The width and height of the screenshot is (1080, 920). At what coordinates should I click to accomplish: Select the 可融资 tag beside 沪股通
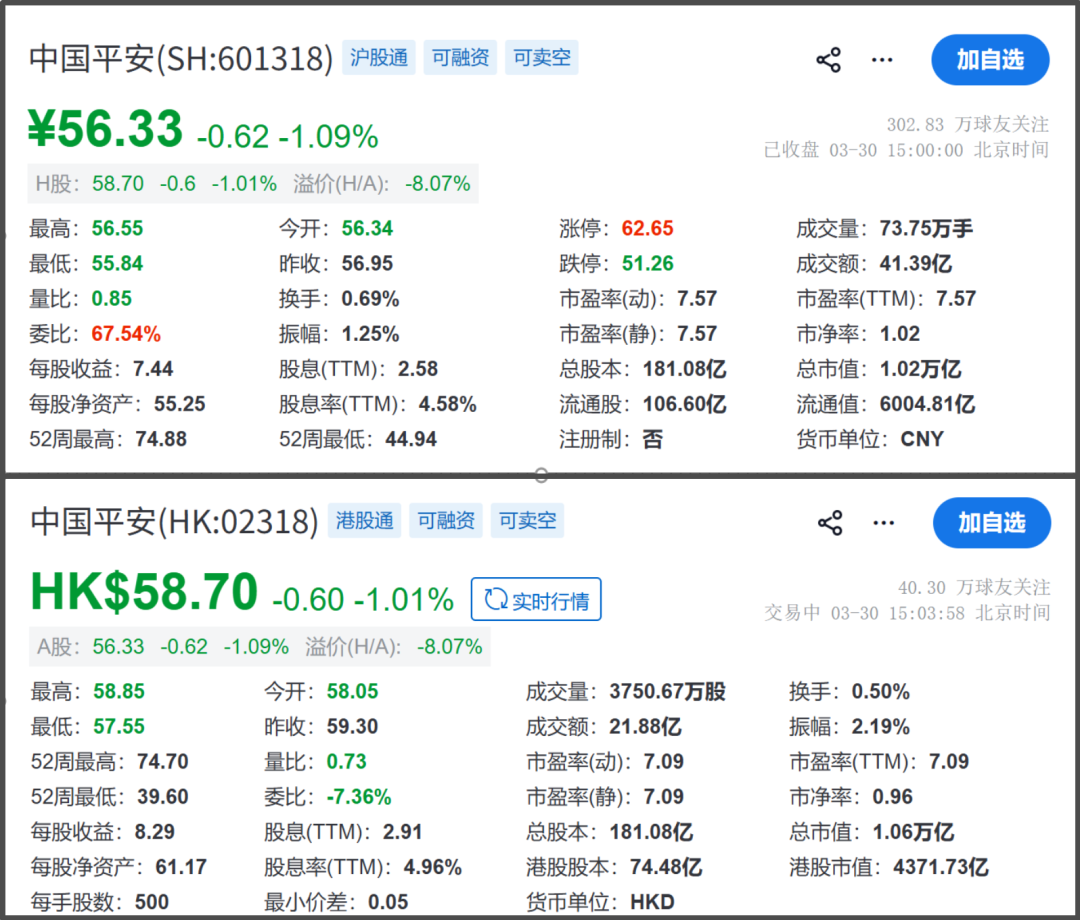[x=460, y=58]
